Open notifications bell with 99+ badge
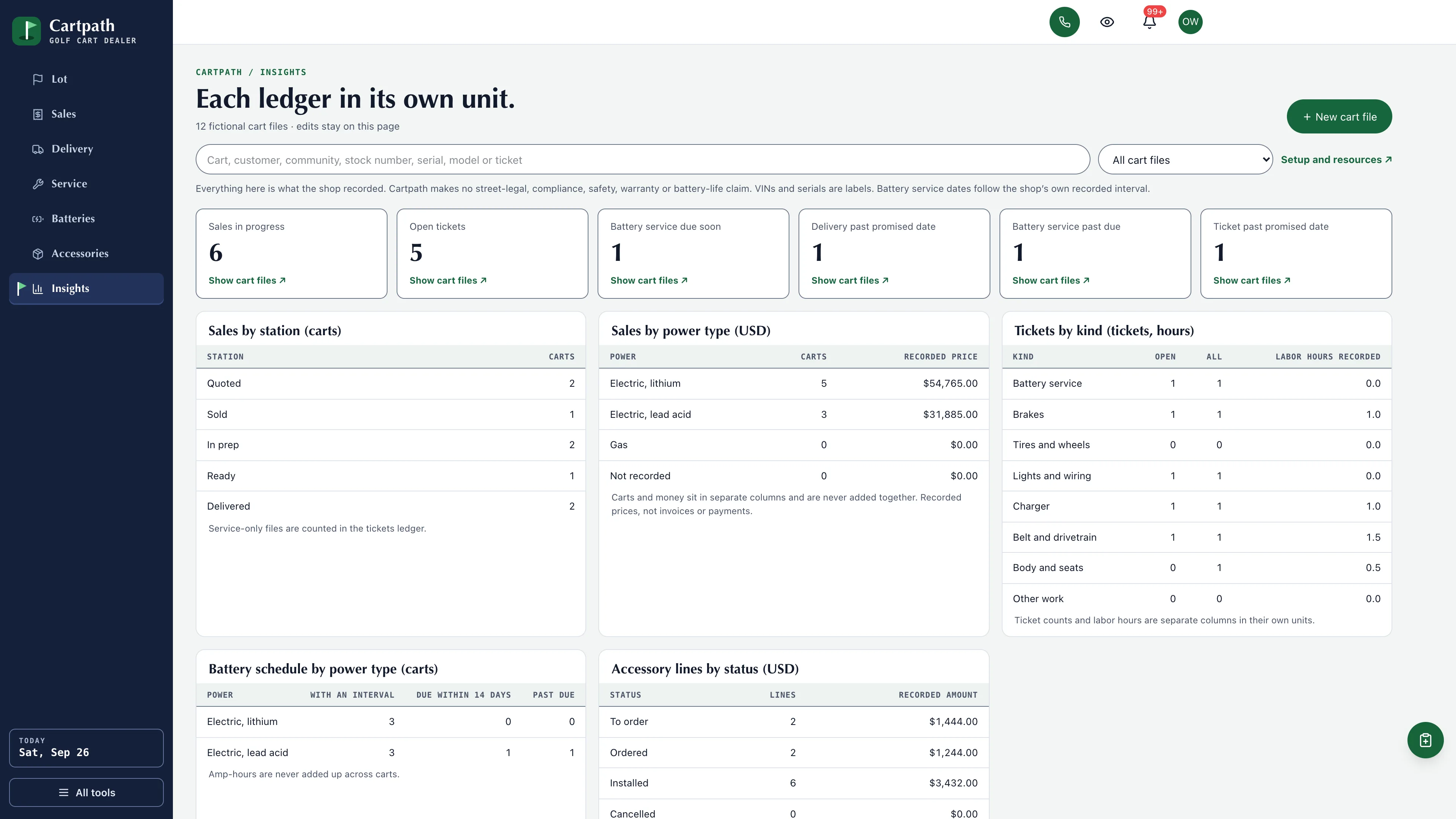Viewport: 1456px width, 819px height. point(1149,22)
